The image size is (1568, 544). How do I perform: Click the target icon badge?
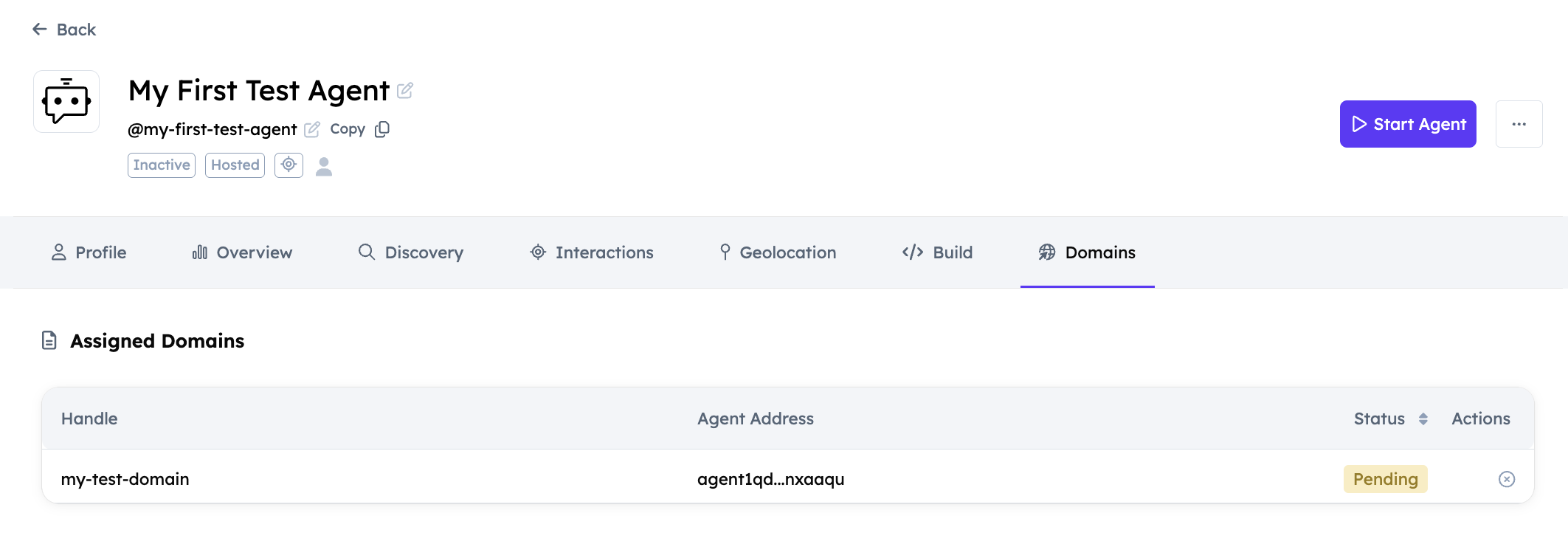289,165
